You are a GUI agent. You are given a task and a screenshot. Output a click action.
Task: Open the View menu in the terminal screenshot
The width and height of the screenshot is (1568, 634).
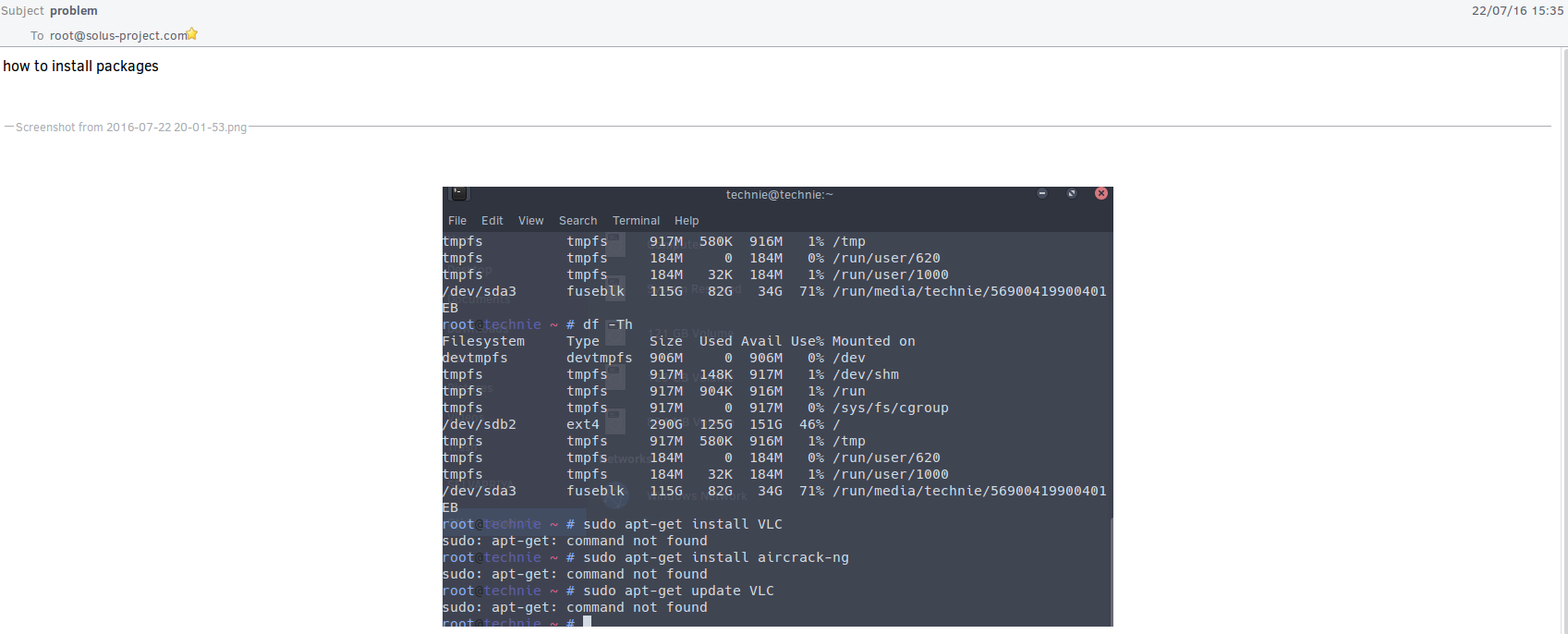click(x=531, y=221)
